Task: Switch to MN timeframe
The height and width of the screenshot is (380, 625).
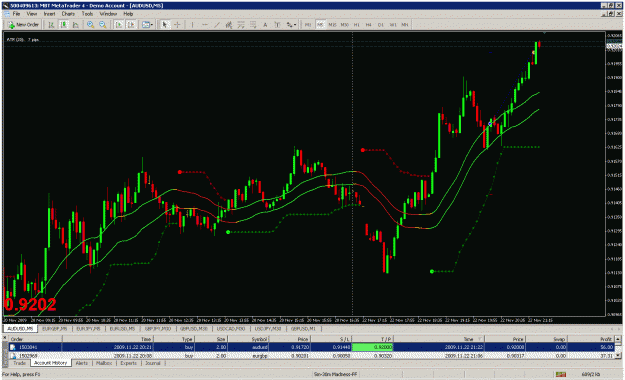Action: pos(405,25)
